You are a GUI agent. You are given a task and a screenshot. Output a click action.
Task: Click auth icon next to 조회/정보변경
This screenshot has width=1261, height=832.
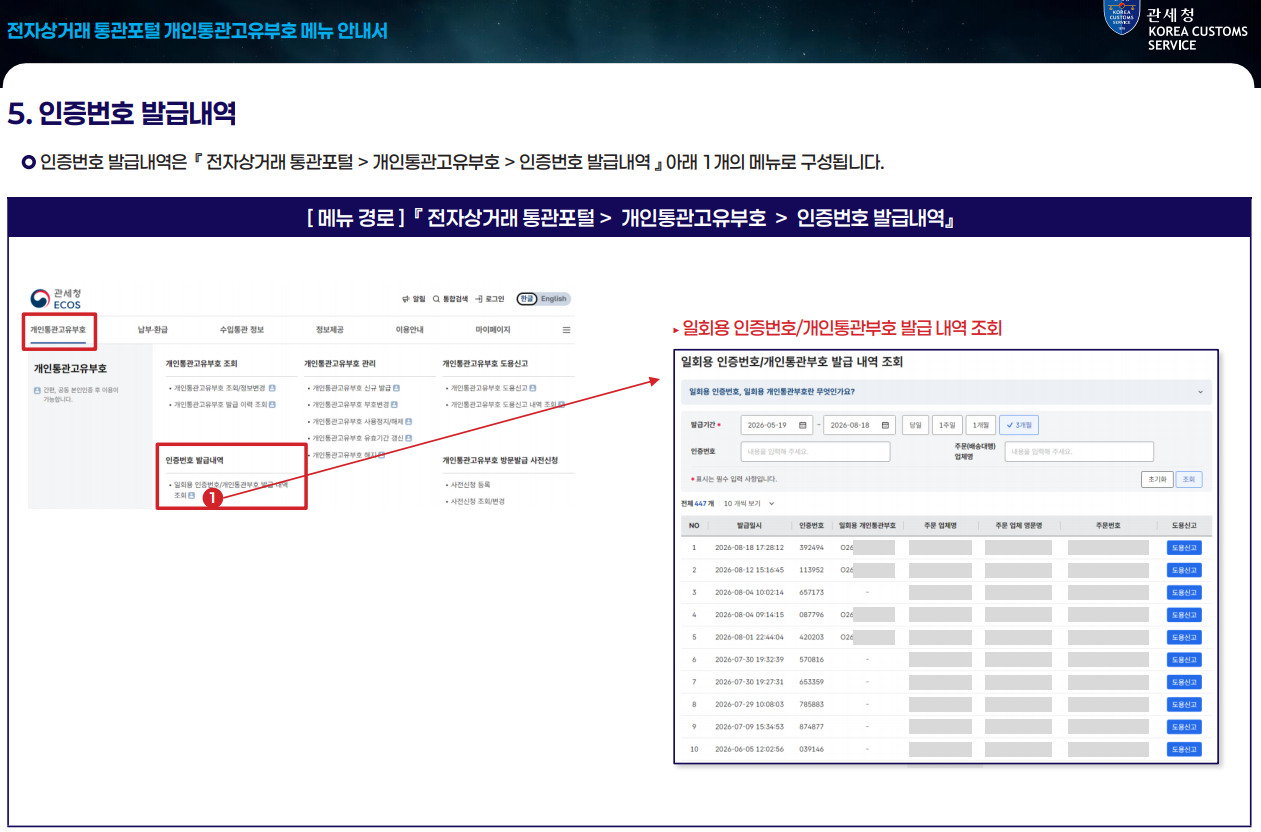click(272, 387)
